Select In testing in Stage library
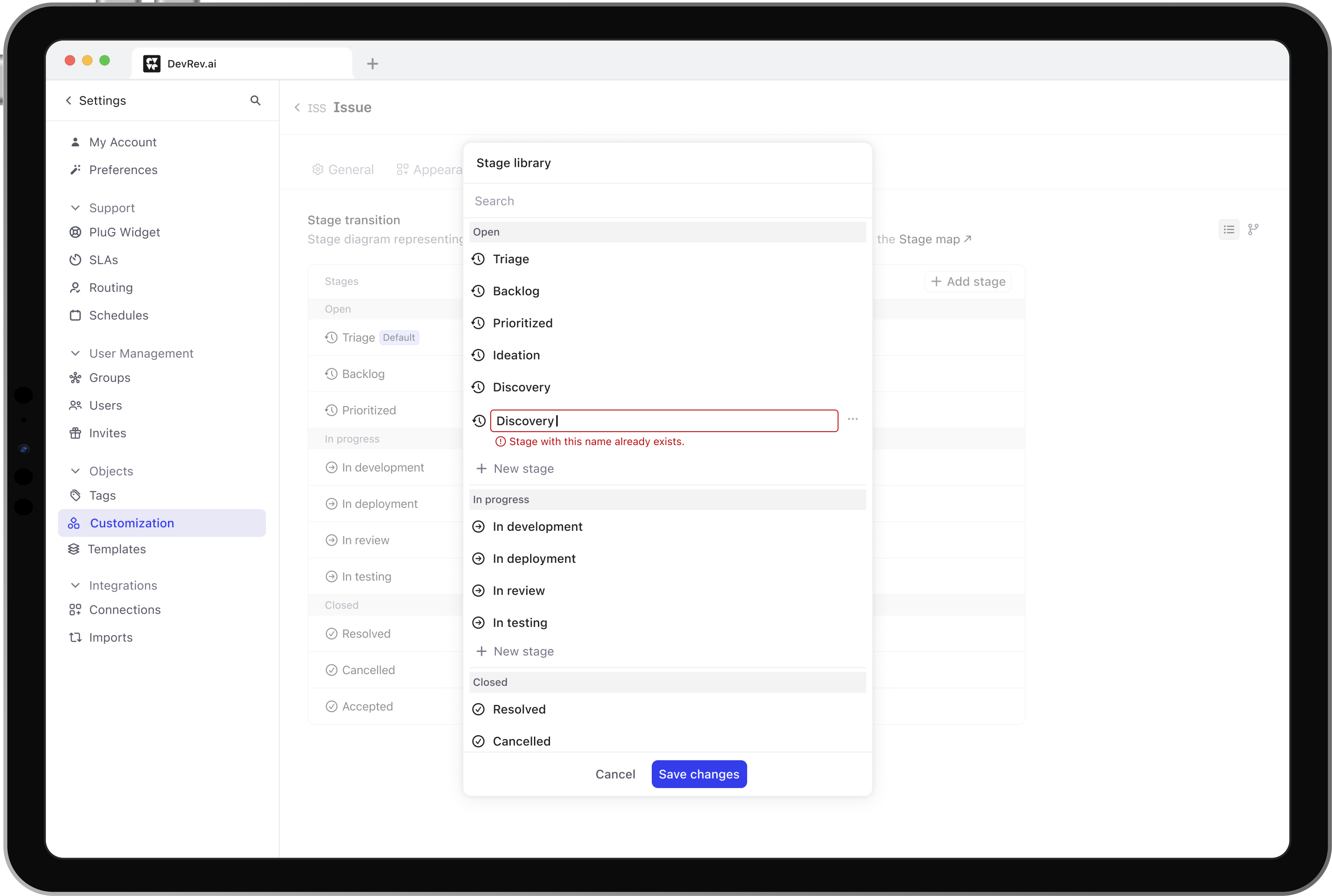 667,622
